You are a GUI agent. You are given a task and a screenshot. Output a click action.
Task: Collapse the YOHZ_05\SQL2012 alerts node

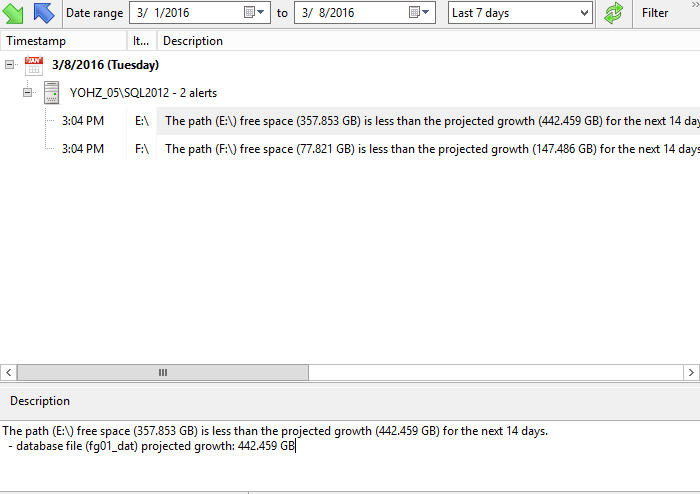coord(29,93)
